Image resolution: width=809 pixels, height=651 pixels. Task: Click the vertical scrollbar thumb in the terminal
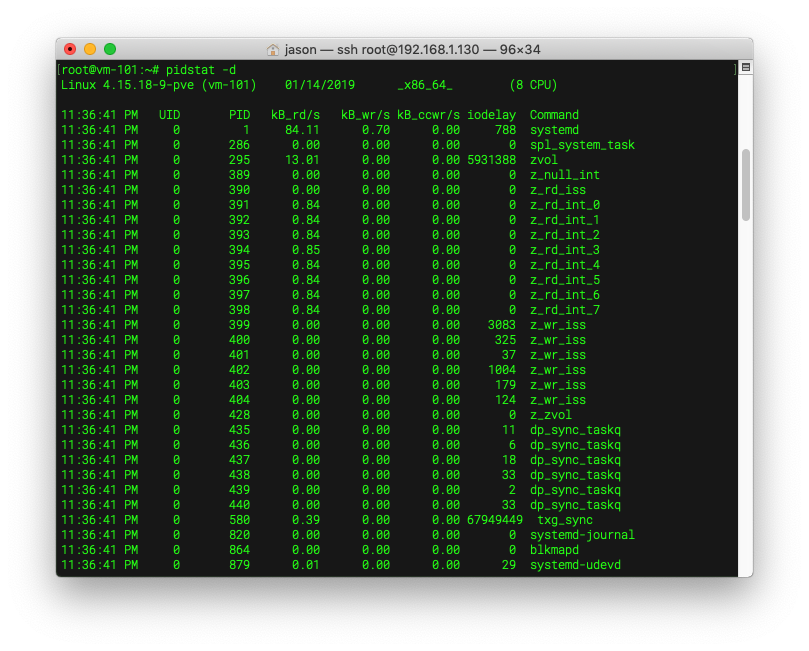tap(746, 185)
